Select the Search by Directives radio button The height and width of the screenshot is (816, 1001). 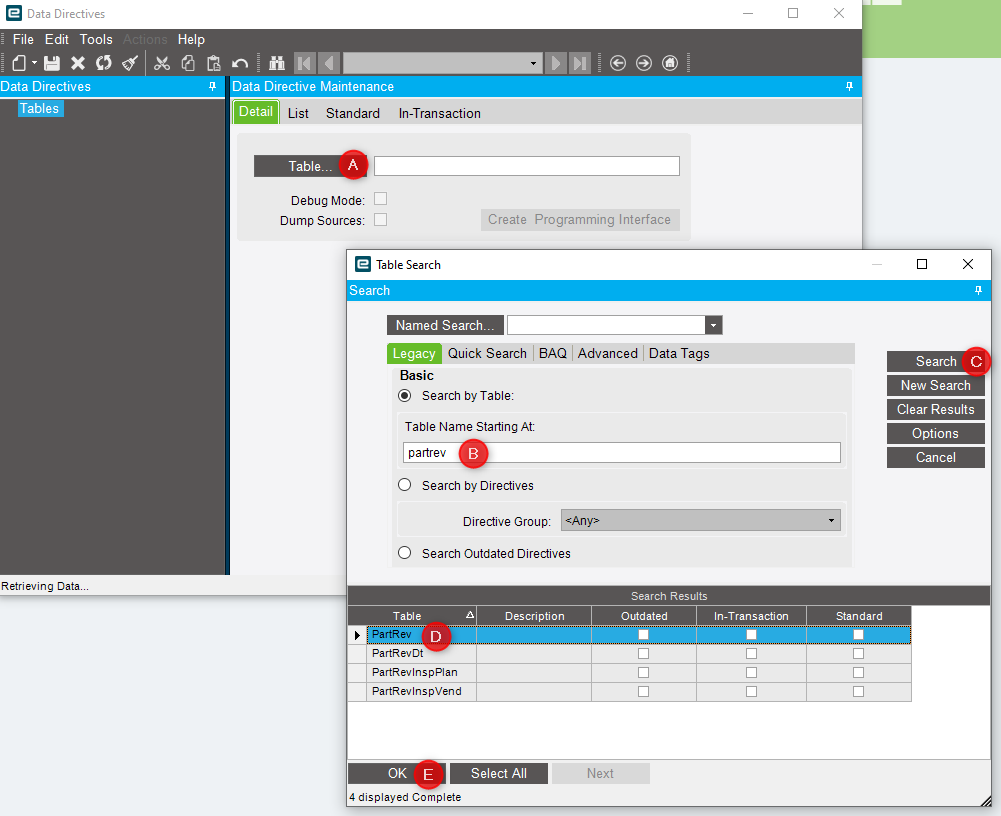404,484
